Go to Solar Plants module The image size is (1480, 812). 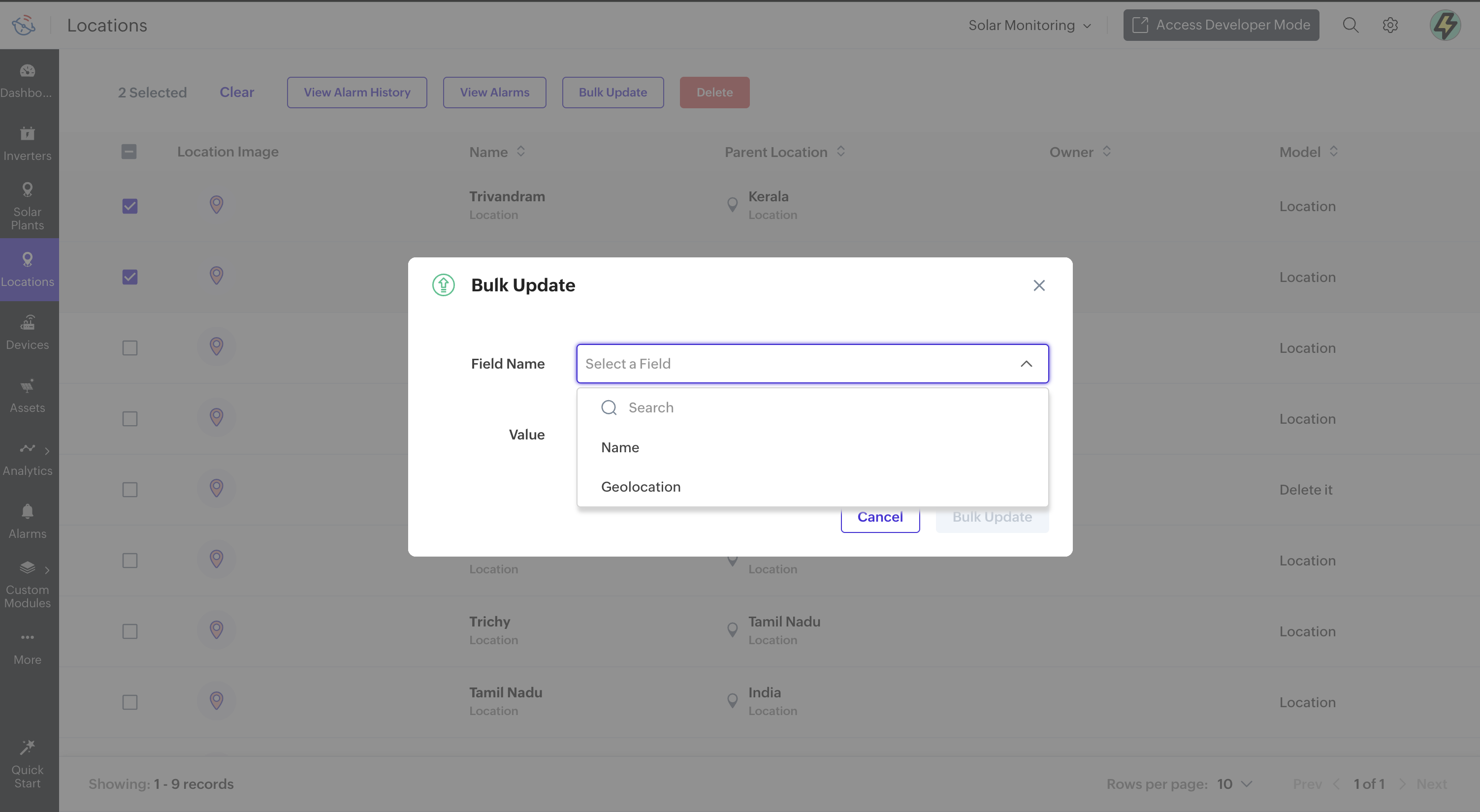point(28,206)
